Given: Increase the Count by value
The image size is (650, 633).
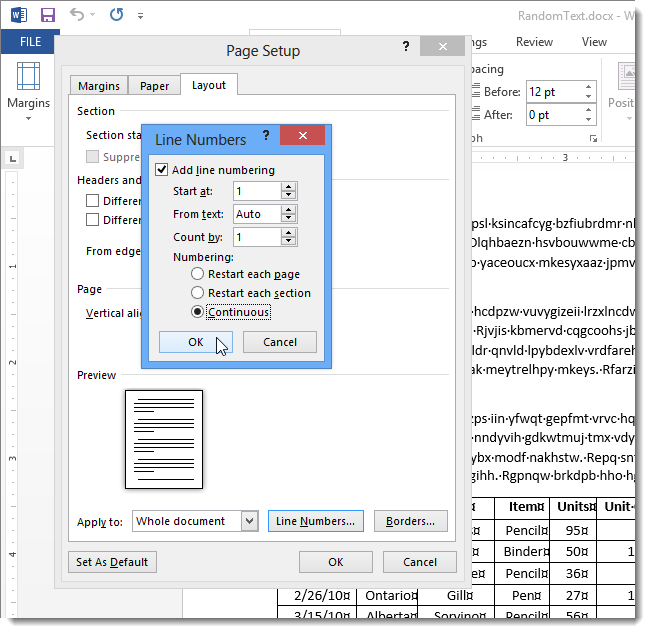Looking at the screenshot, I should click(x=289, y=233).
